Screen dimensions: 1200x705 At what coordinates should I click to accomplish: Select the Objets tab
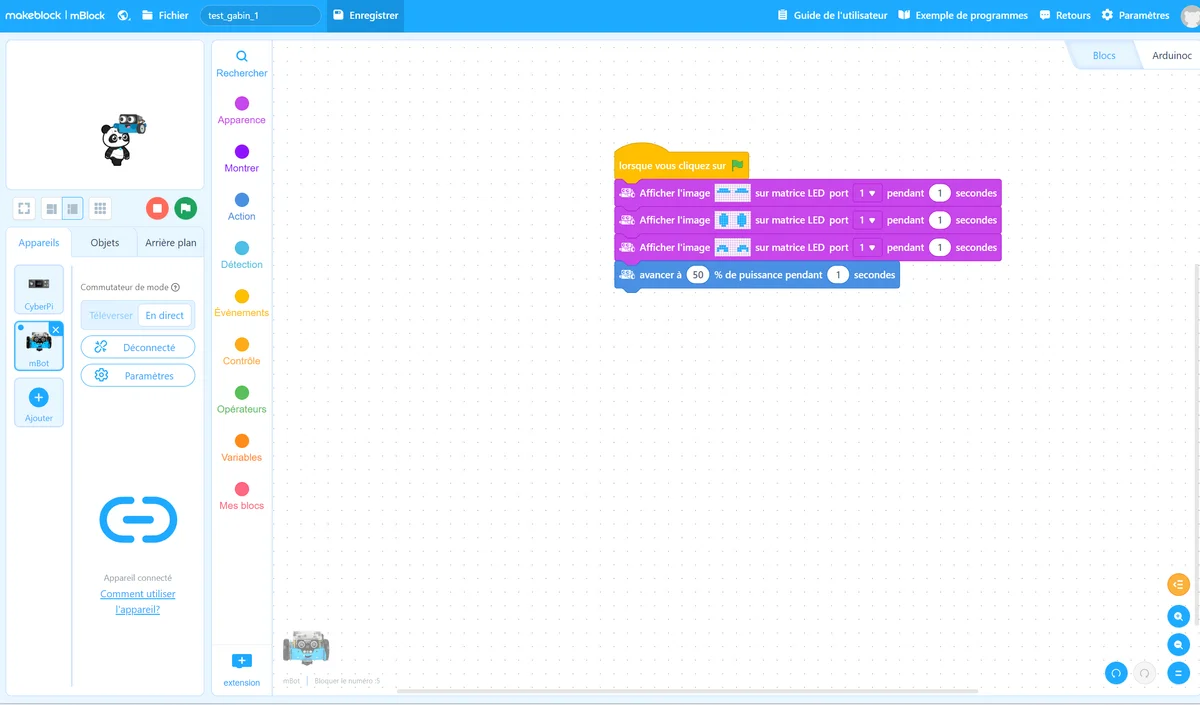point(105,243)
